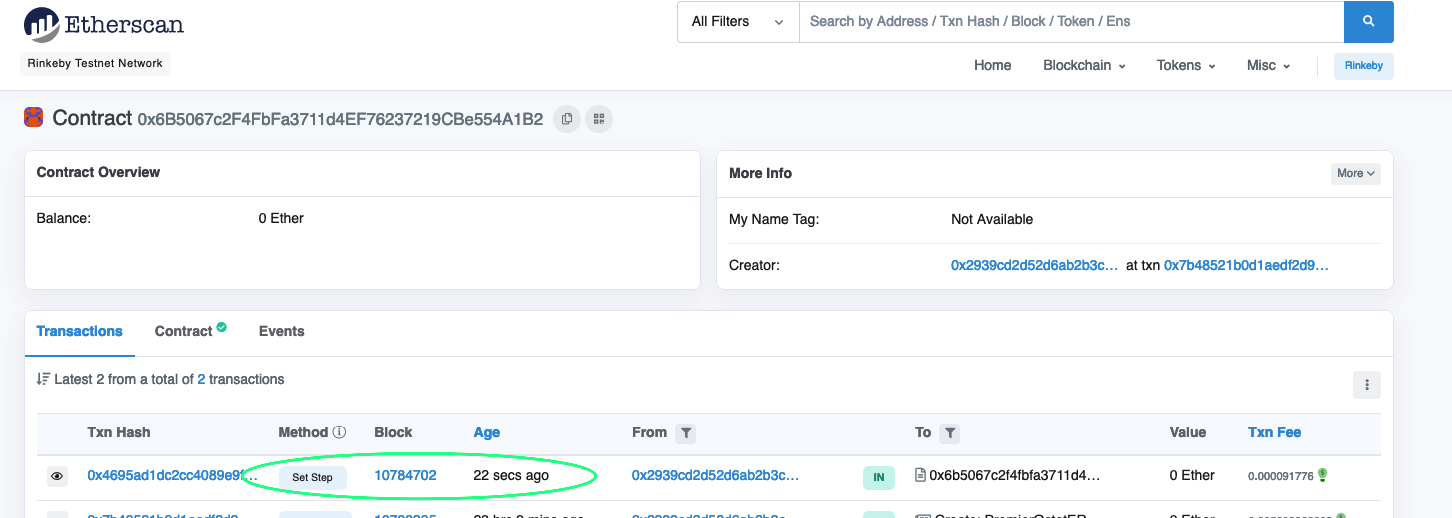Open From address 0x2939cd2d52d6ab2b3c in the first row

click(x=715, y=476)
